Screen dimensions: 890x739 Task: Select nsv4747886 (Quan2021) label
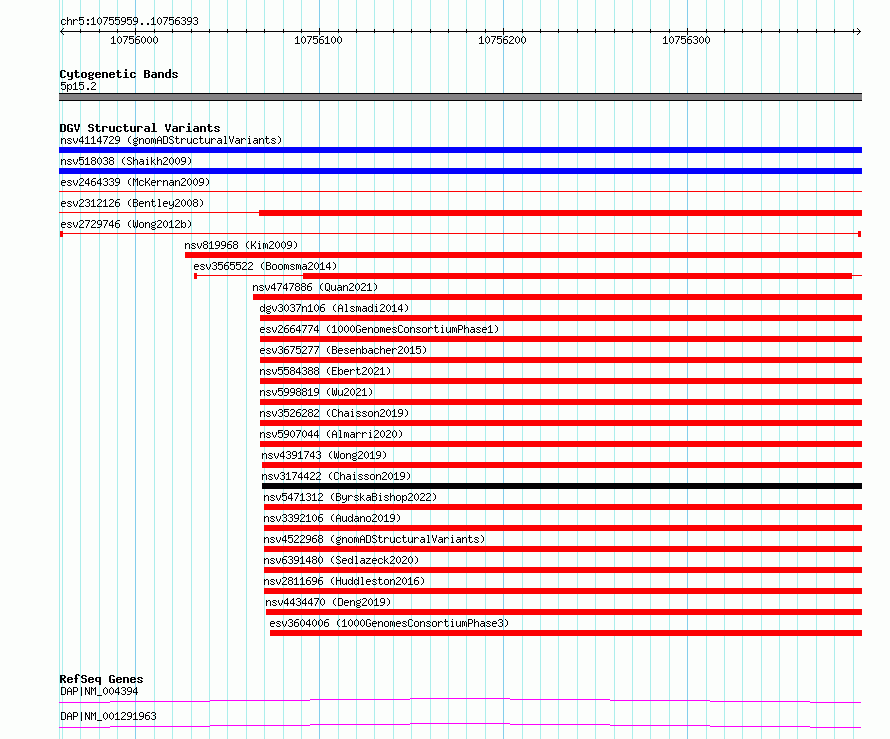point(315,287)
